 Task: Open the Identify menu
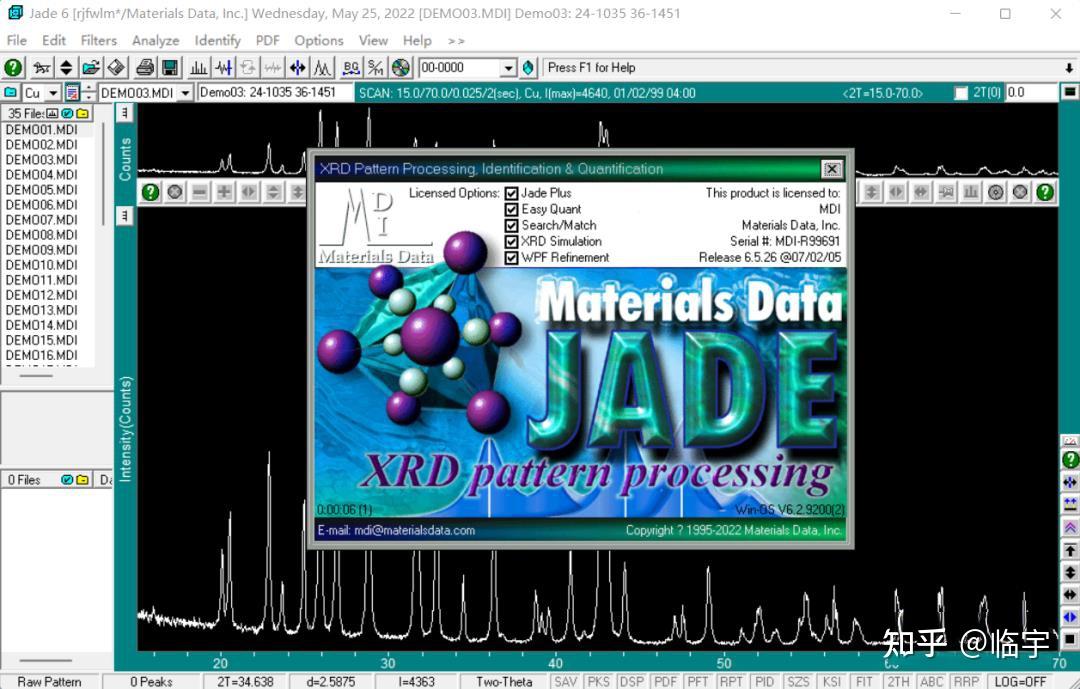[217, 41]
